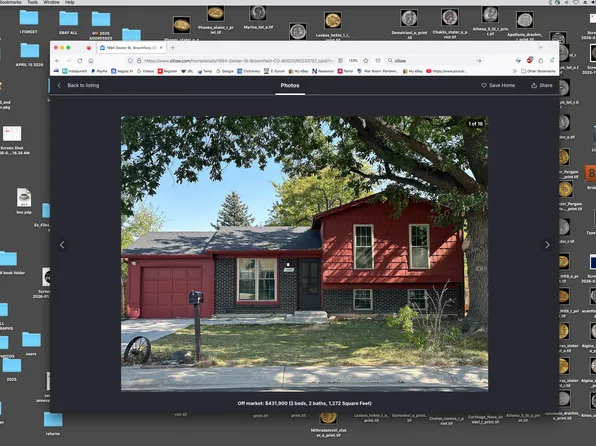Viewport: 596px width, 446px height.
Task: Go back with the browser back arrow
Action: coord(57,60)
